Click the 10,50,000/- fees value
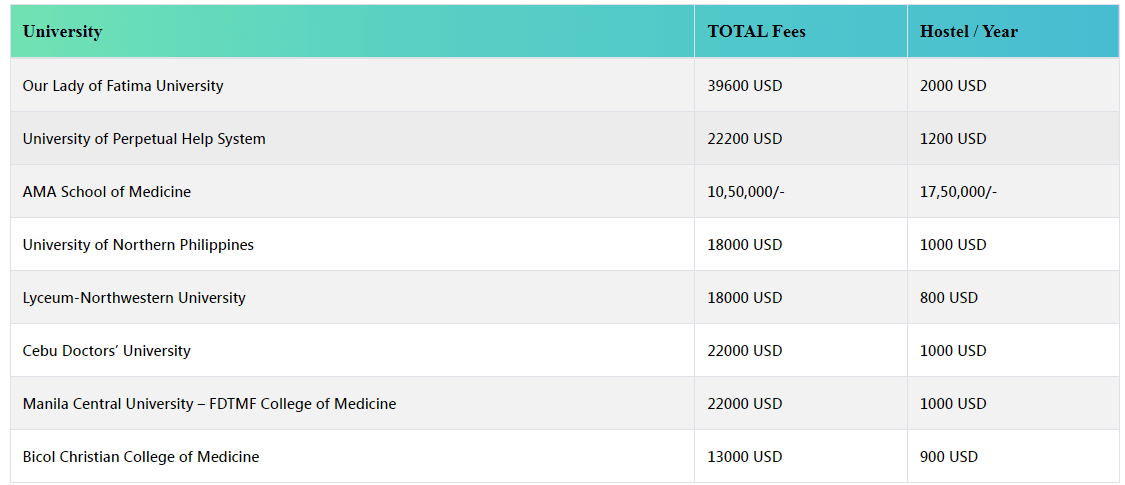 pyautogui.click(x=745, y=192)
